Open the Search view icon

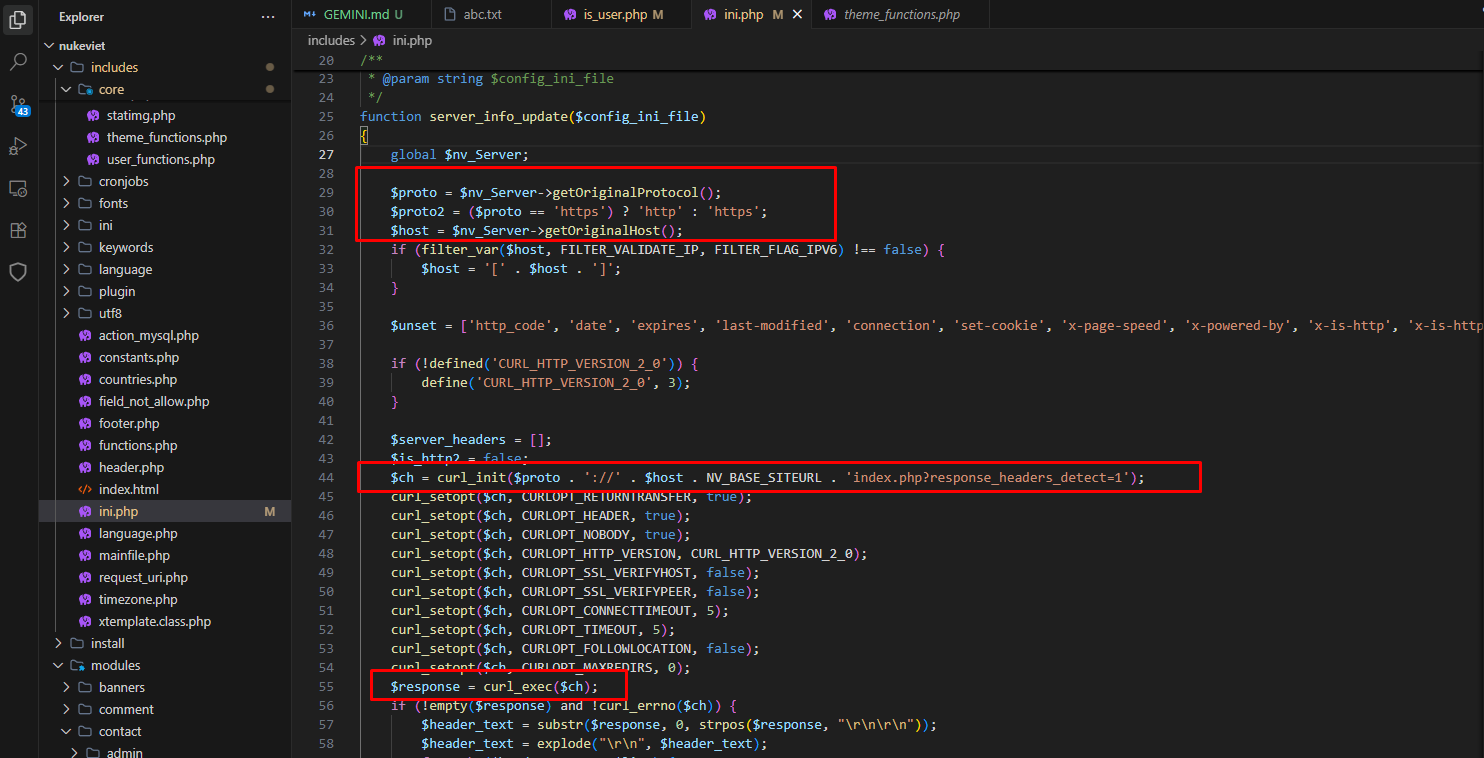18,62
